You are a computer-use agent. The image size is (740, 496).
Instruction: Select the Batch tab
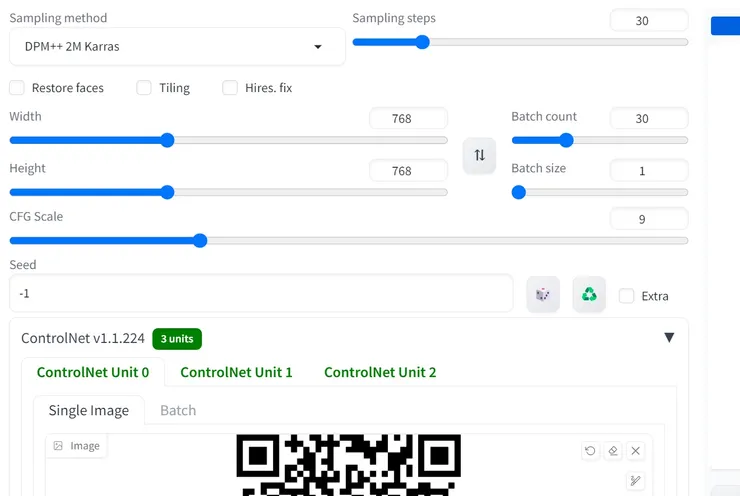coord(178,410)
